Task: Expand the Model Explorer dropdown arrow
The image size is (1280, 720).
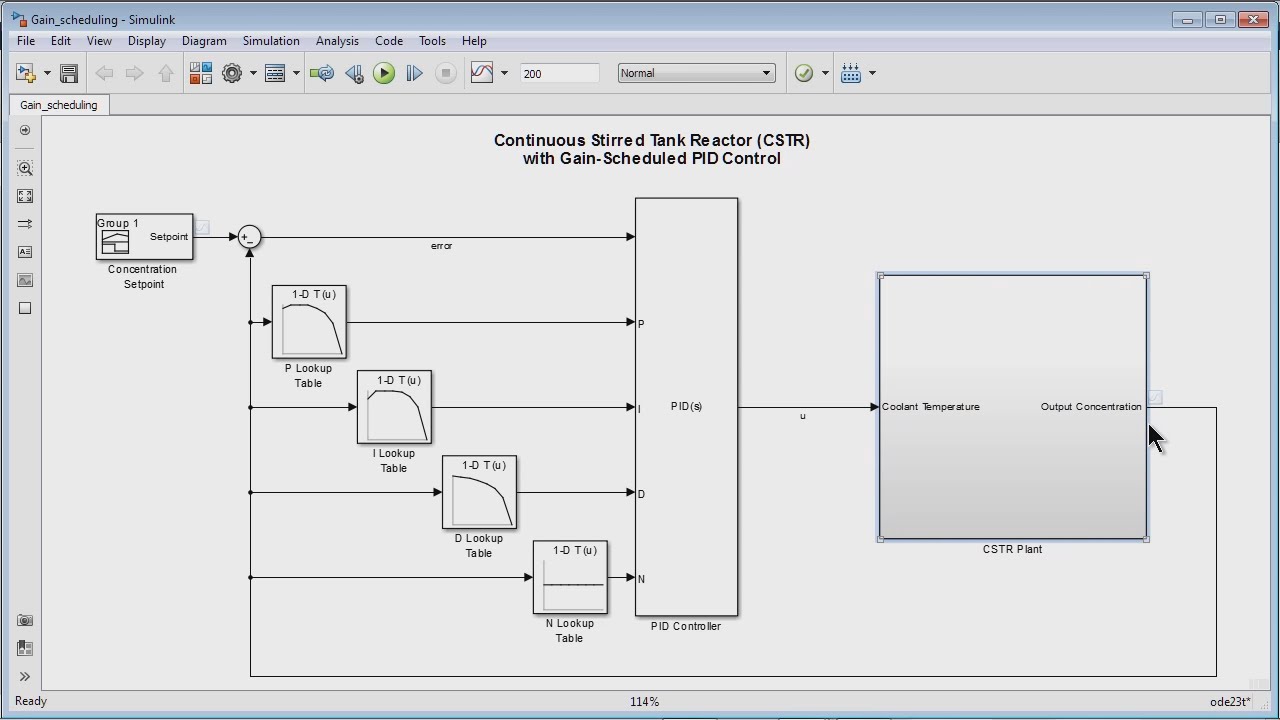Action: tap(296, 73)
